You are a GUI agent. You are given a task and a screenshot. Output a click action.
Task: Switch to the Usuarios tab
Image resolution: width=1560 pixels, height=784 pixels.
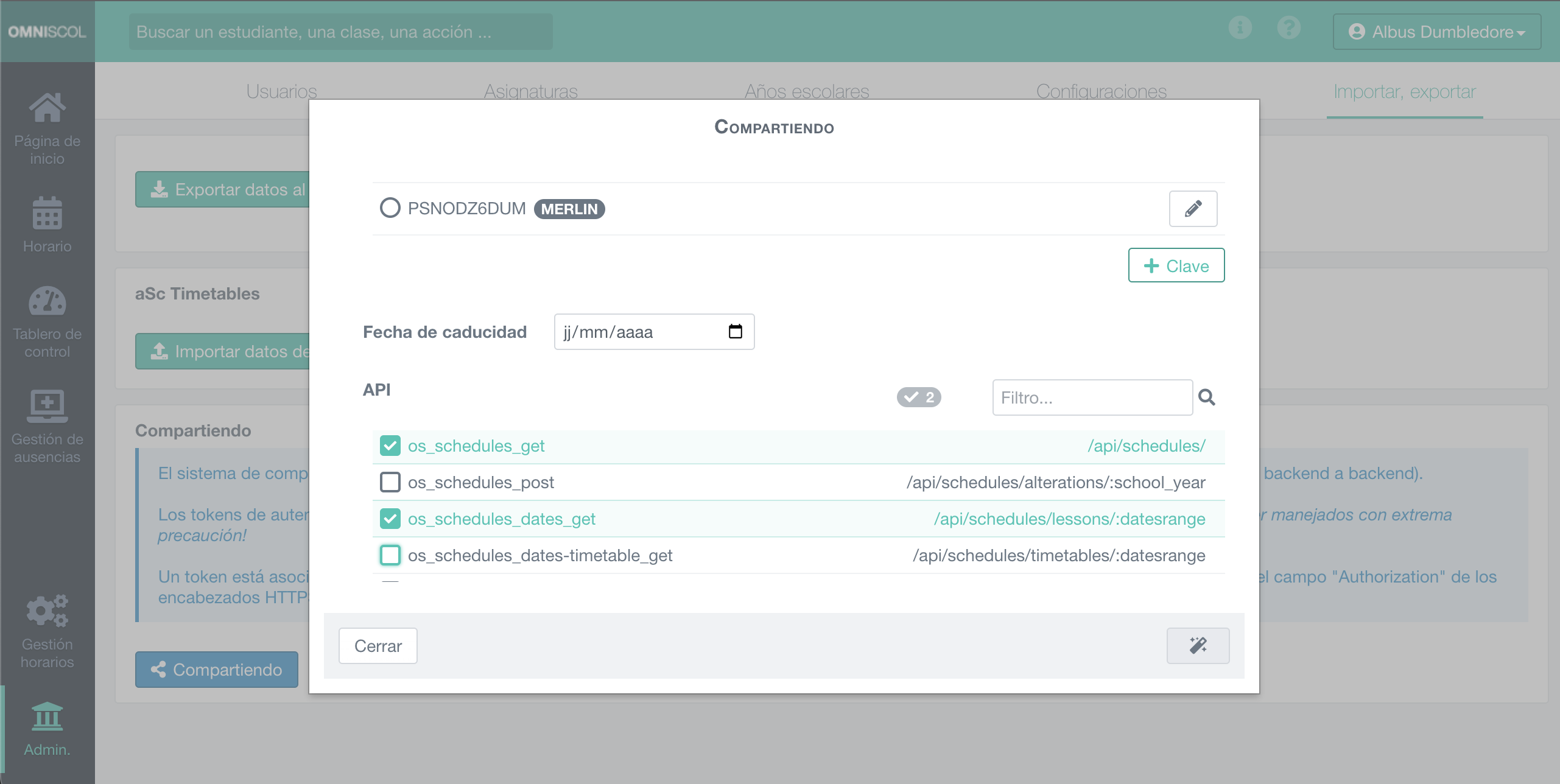pyautogui.click(x=281, y=91)
